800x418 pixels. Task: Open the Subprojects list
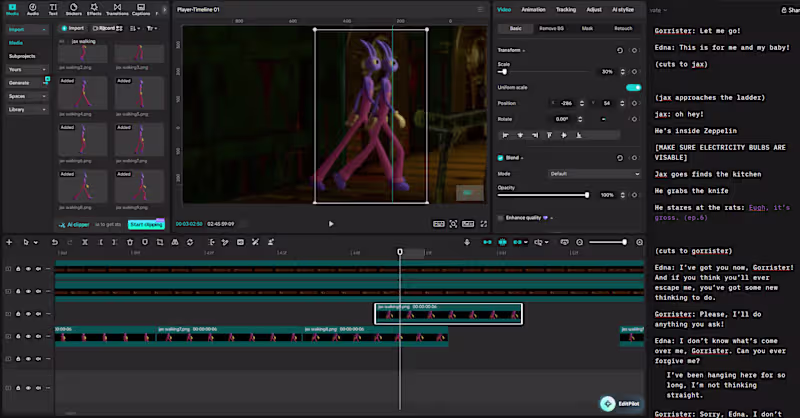pyautogui.click(x=22, y=56)
